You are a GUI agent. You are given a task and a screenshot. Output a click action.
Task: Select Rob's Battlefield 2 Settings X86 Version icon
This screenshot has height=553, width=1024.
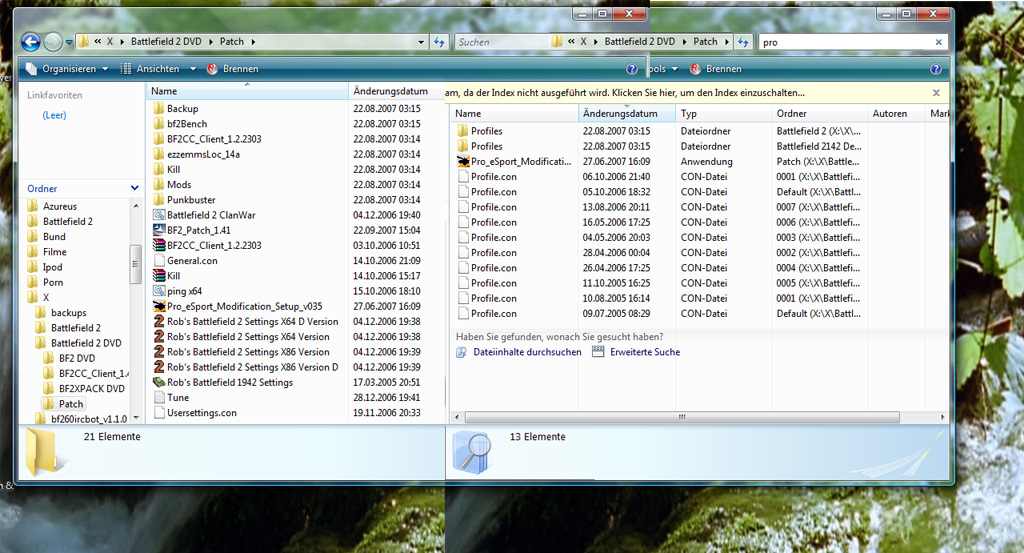(x=159, y=352)
